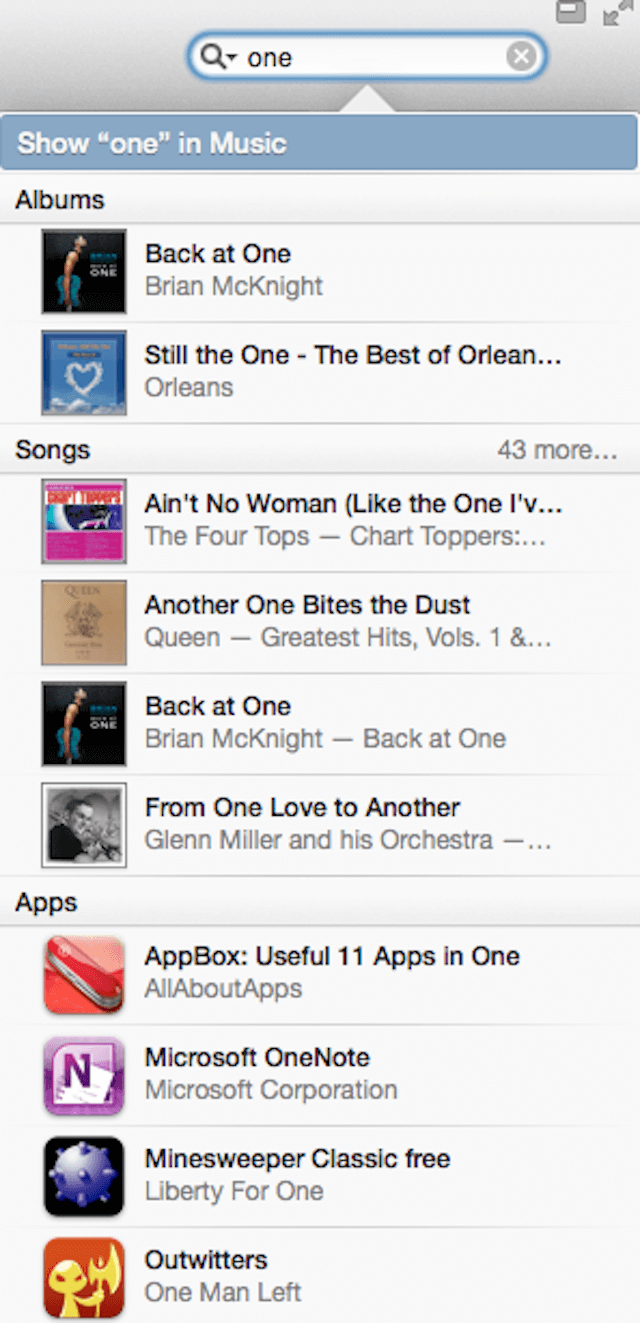Toggle the full screen arrows icon
Viewport: 640px width, 1323px height.
pyautogui.click(x=617, y=12)
